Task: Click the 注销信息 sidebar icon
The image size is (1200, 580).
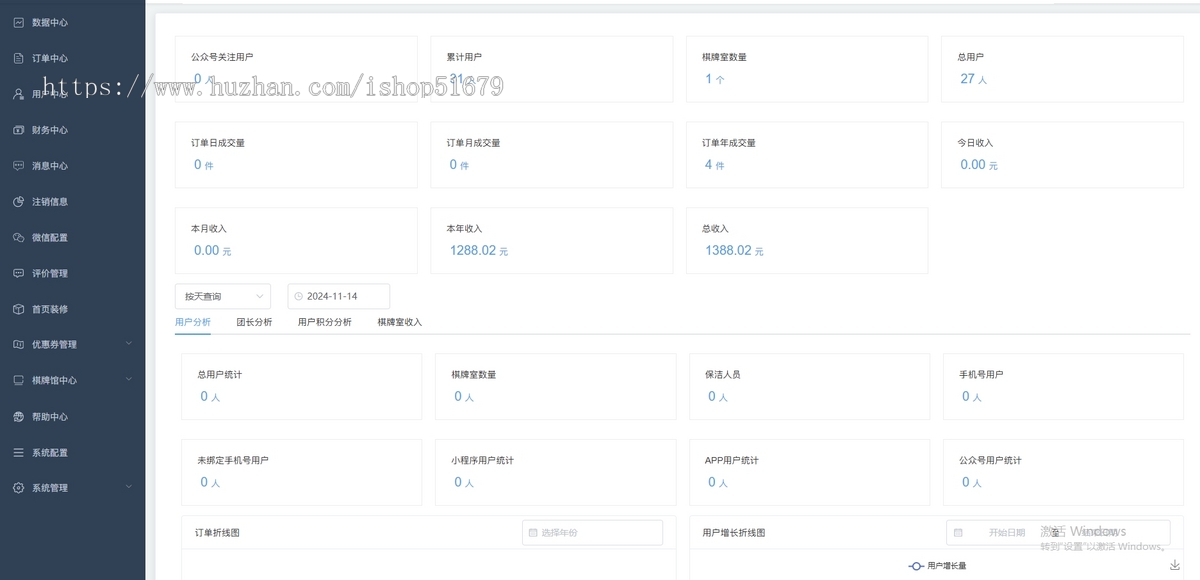Action: point(18,202)
